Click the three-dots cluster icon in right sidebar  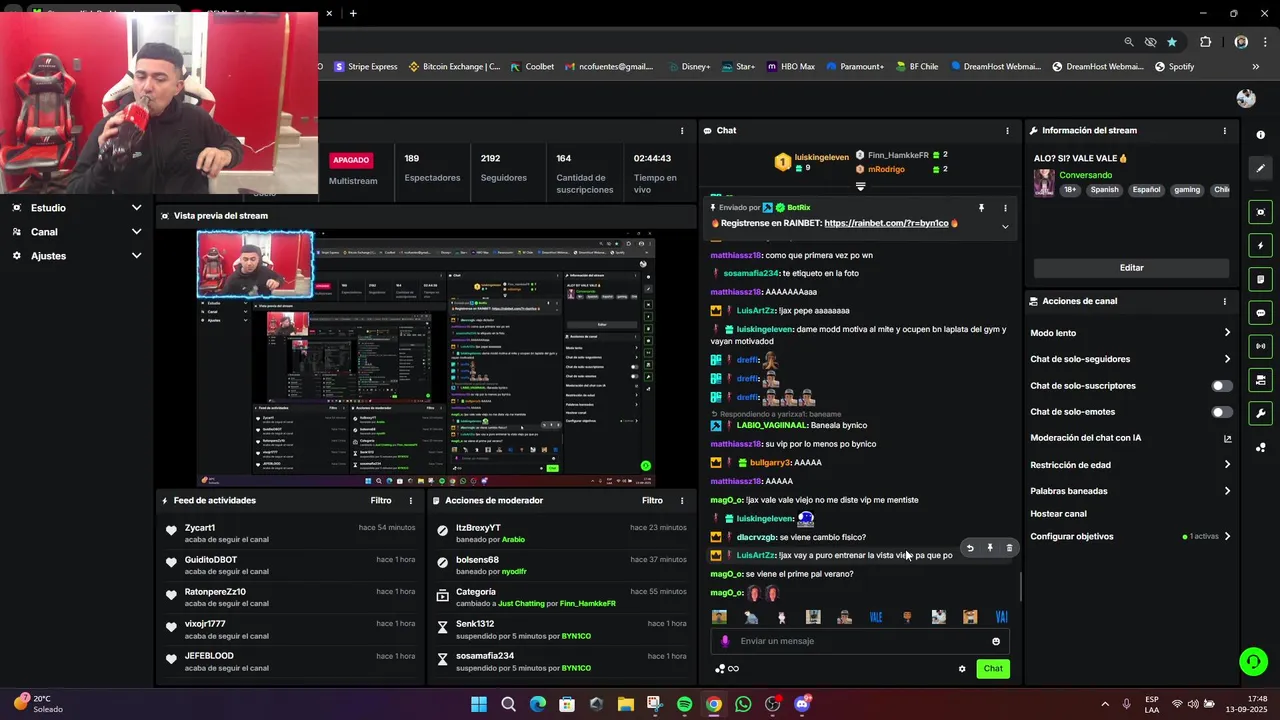(1260, 447)
